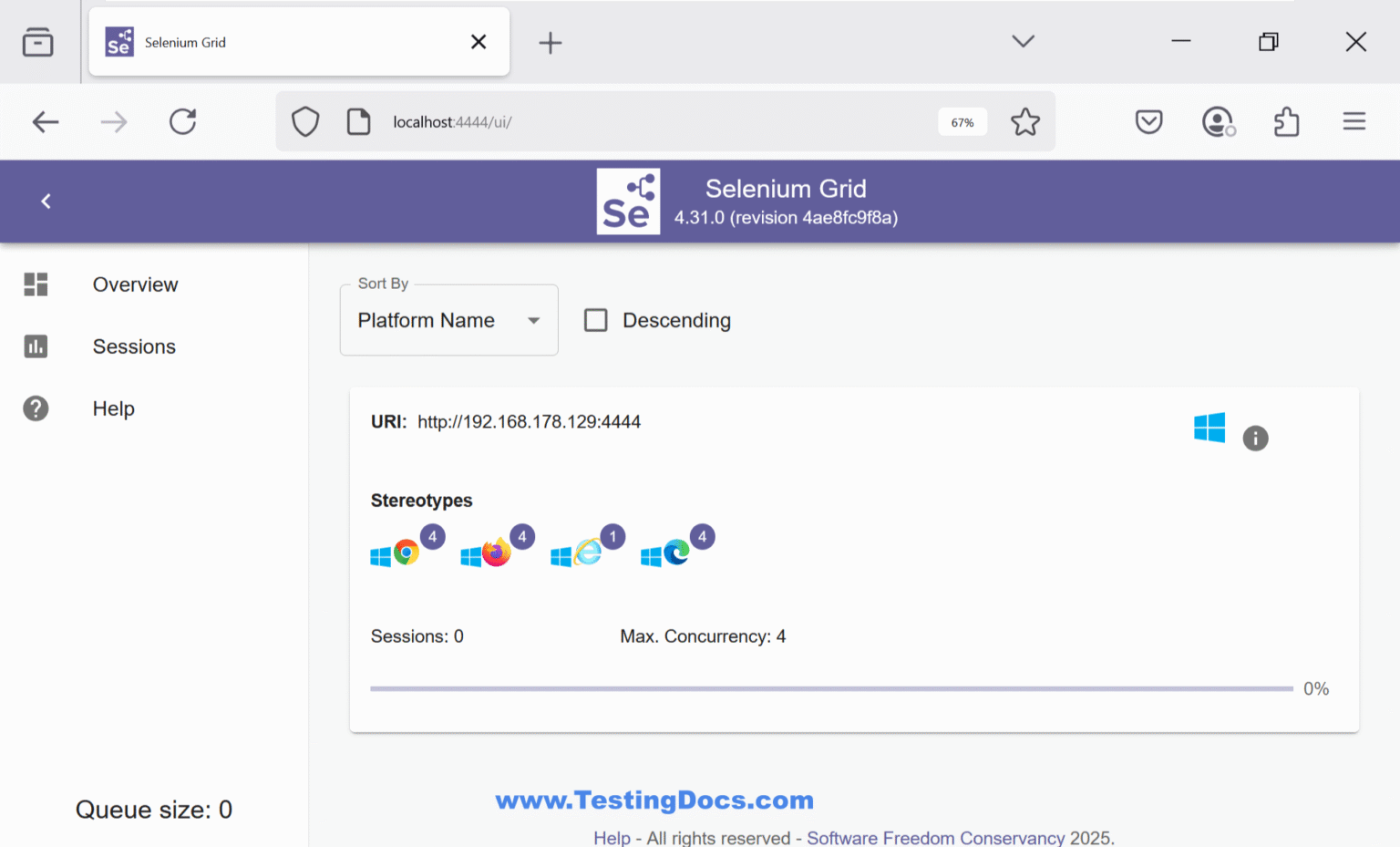1400x847 pixels.
Task: Open Sessions via its bar chart icon
Action: coord(36,346)
